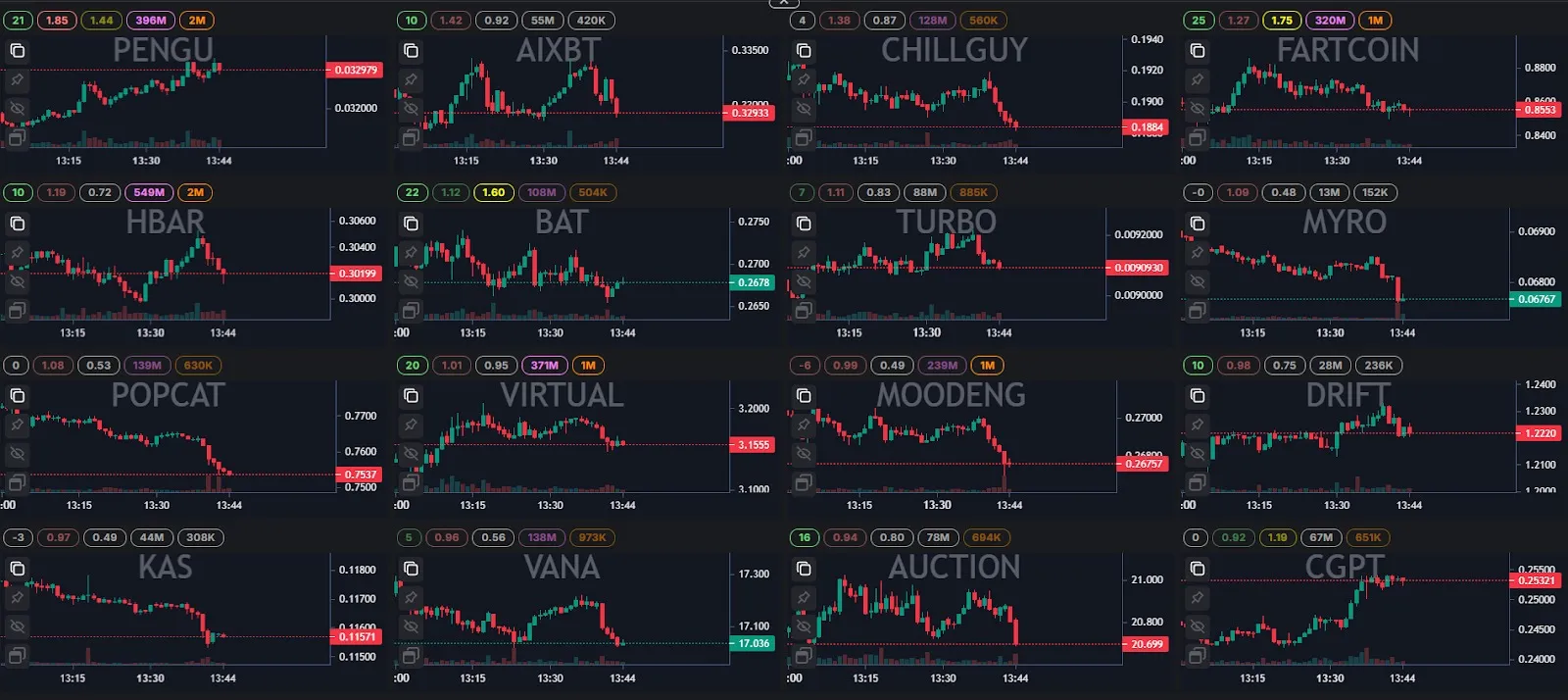Pin the AIXBT chart
This screenshot has height=700, width=1568.
tap(411, 79)
